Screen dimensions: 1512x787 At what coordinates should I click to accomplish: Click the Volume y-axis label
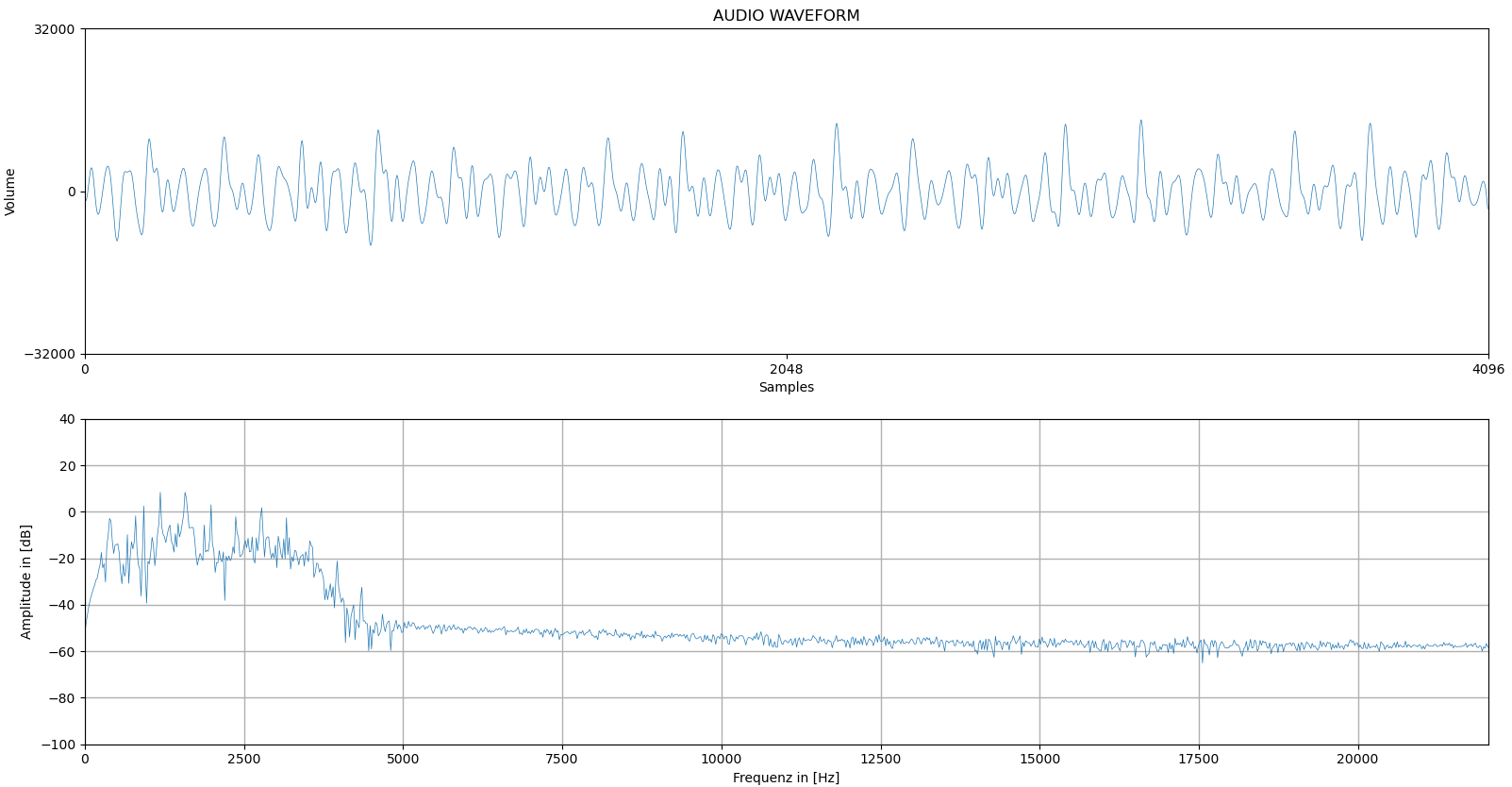[x=10, y=192]
